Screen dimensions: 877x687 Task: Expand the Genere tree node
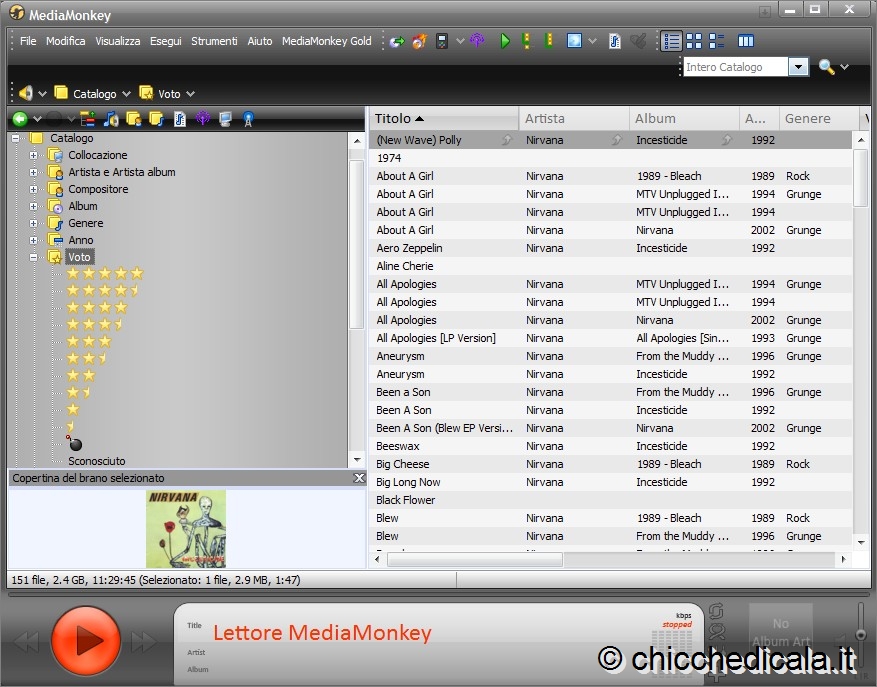coord(34,223)
